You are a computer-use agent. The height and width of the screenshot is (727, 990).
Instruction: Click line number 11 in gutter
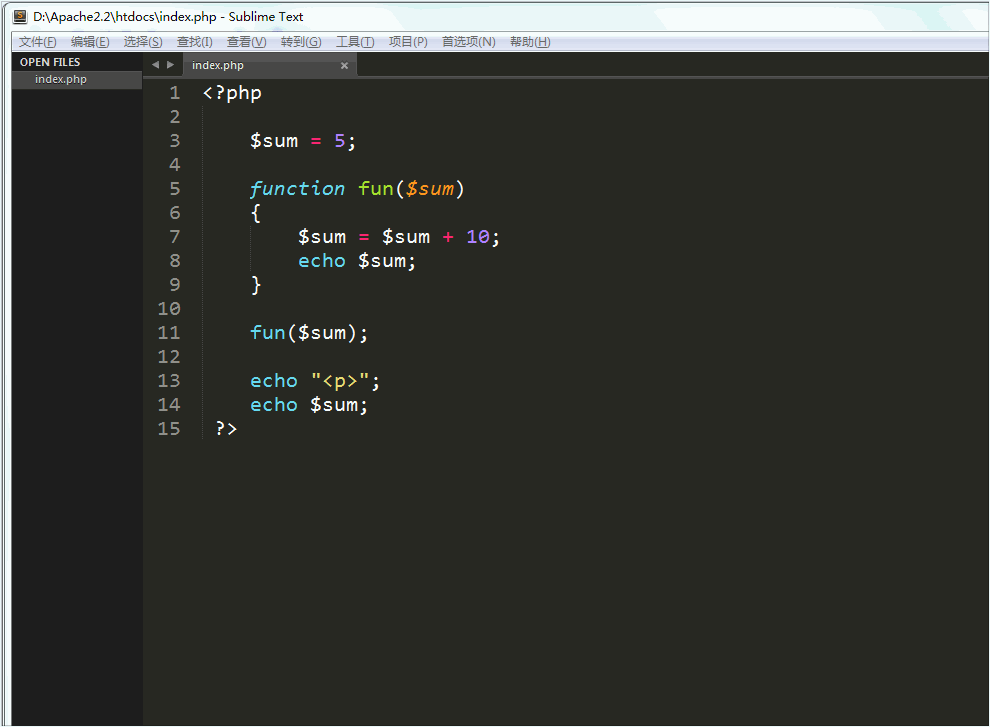point(169,333)
